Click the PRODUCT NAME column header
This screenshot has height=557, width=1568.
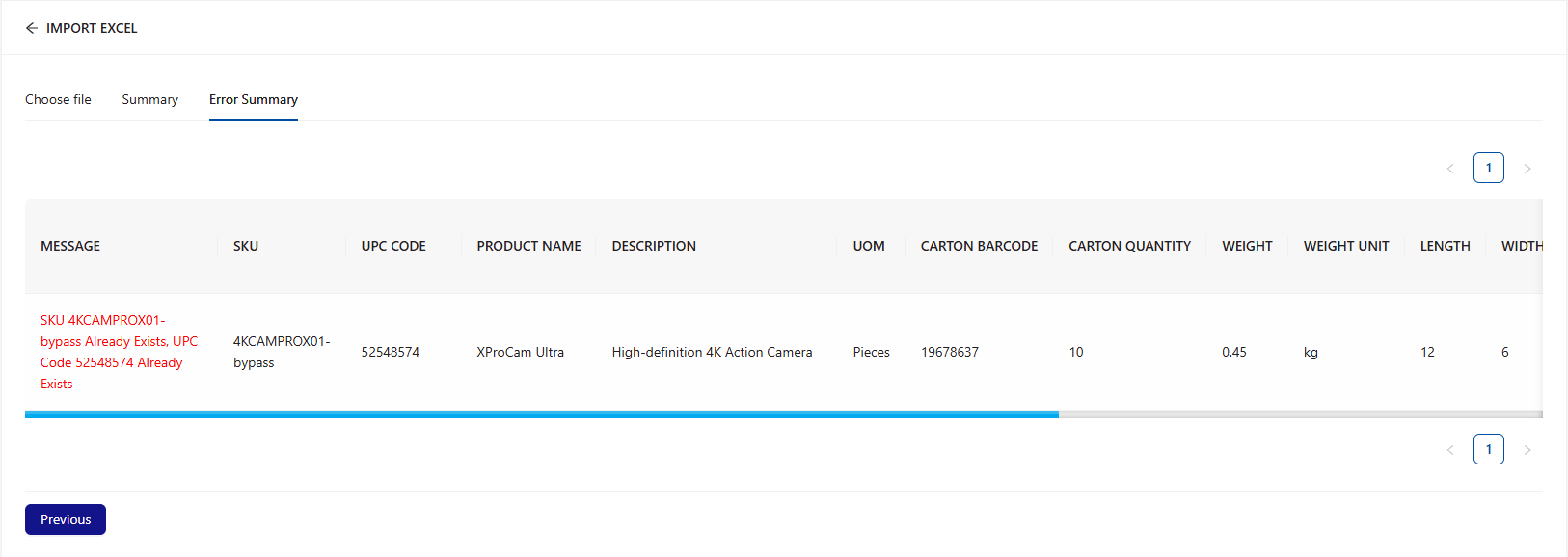(528, 246)
